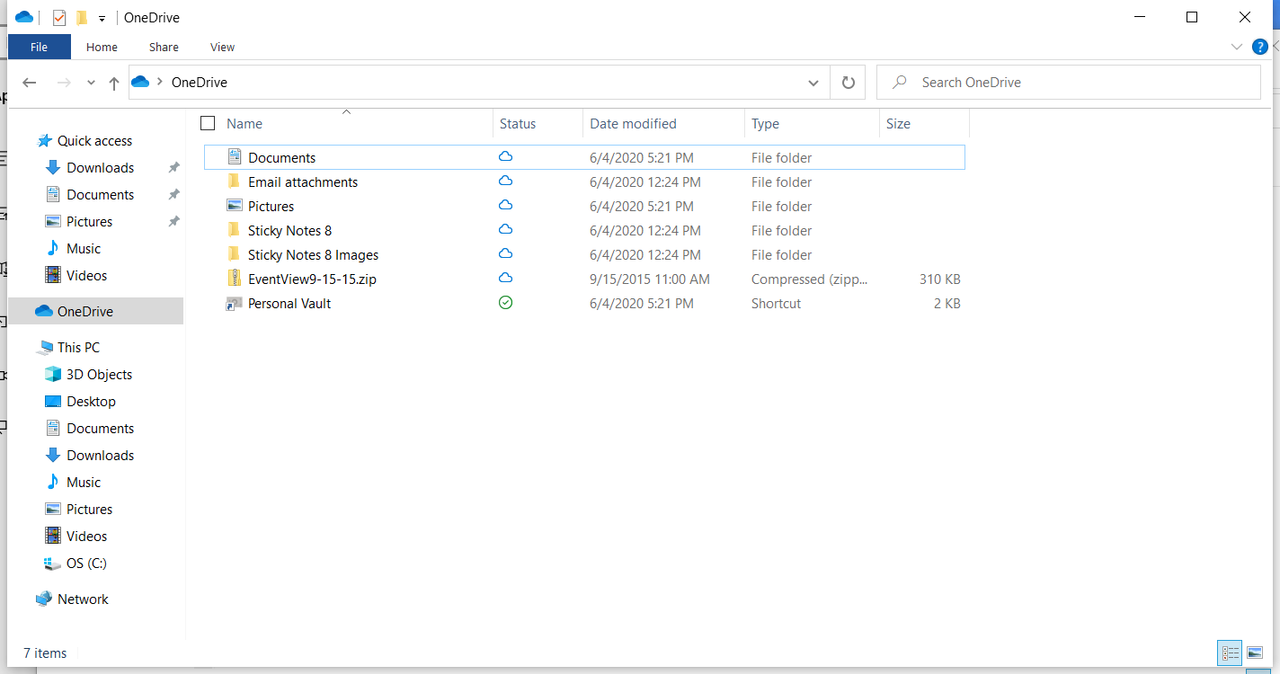Select This PC in the navigation pane
This screenshot has height=674, width=1280.
coord(78,347)
